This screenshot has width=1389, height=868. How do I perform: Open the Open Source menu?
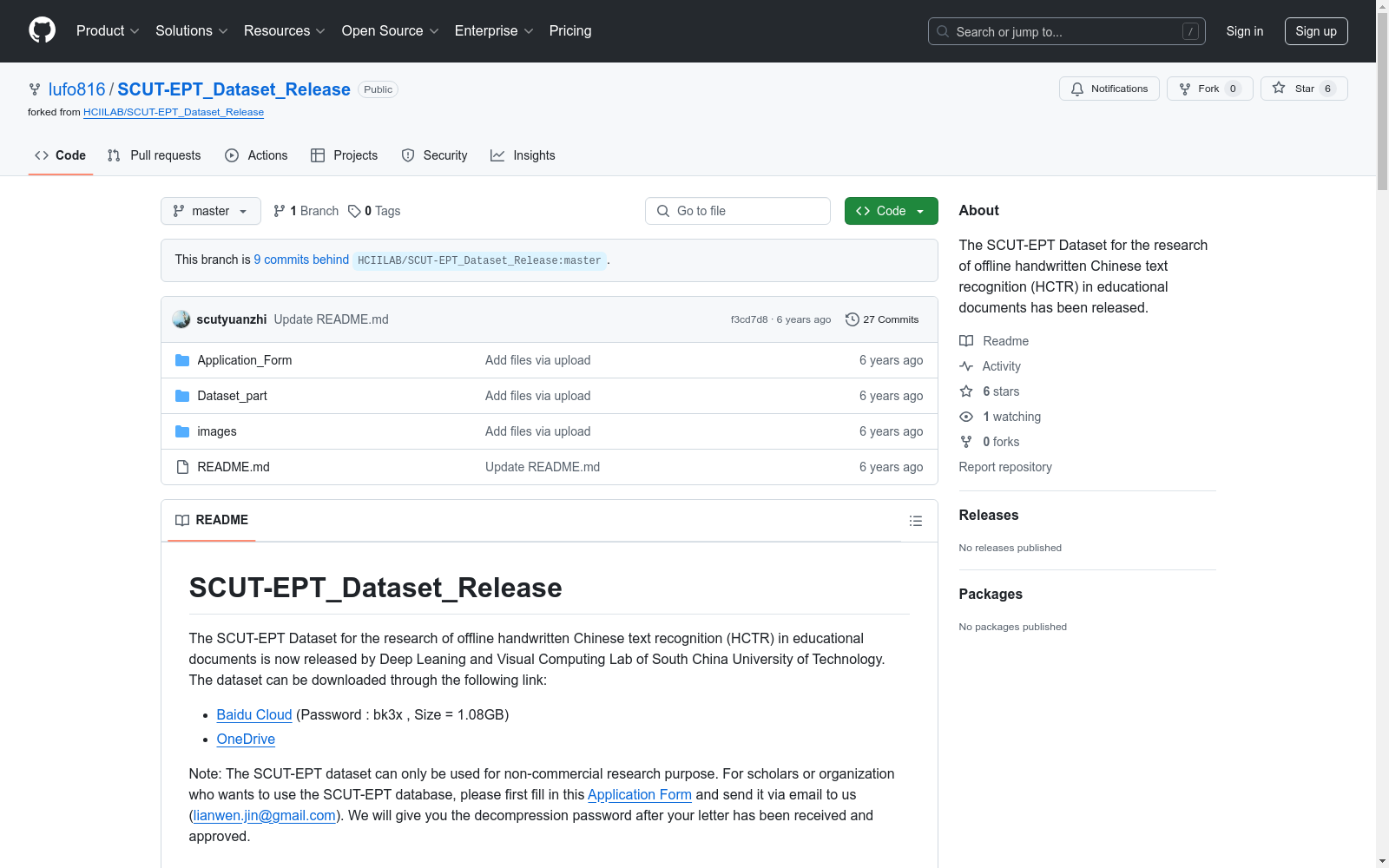(390, 31)
